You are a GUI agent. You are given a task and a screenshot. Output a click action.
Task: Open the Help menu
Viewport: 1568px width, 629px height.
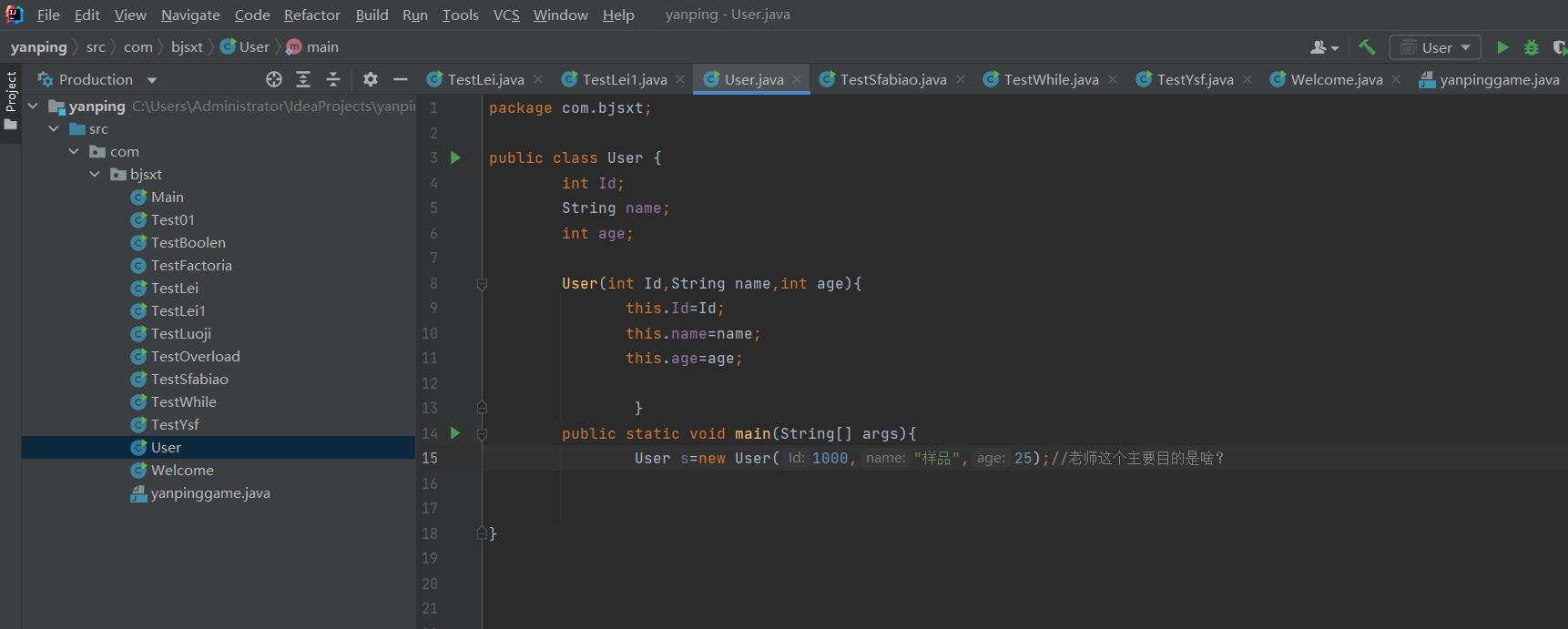[x=618, y=15]
